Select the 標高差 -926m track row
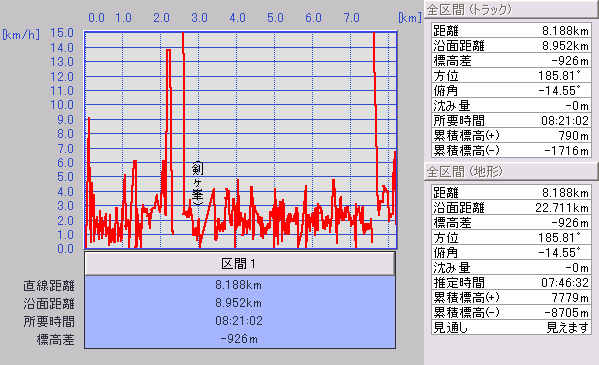 coord(511,60)
